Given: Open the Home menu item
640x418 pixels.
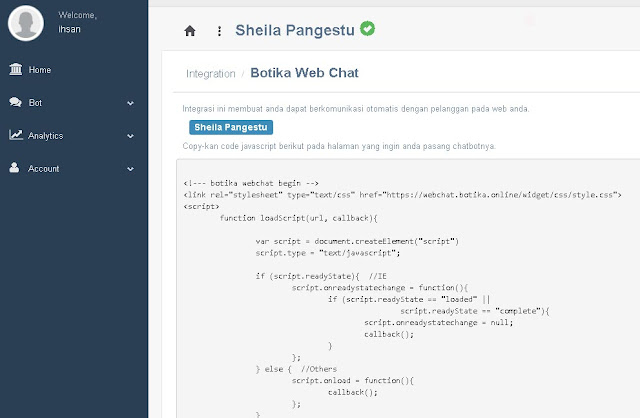Looking at the screenshot, I should (40, 70).
